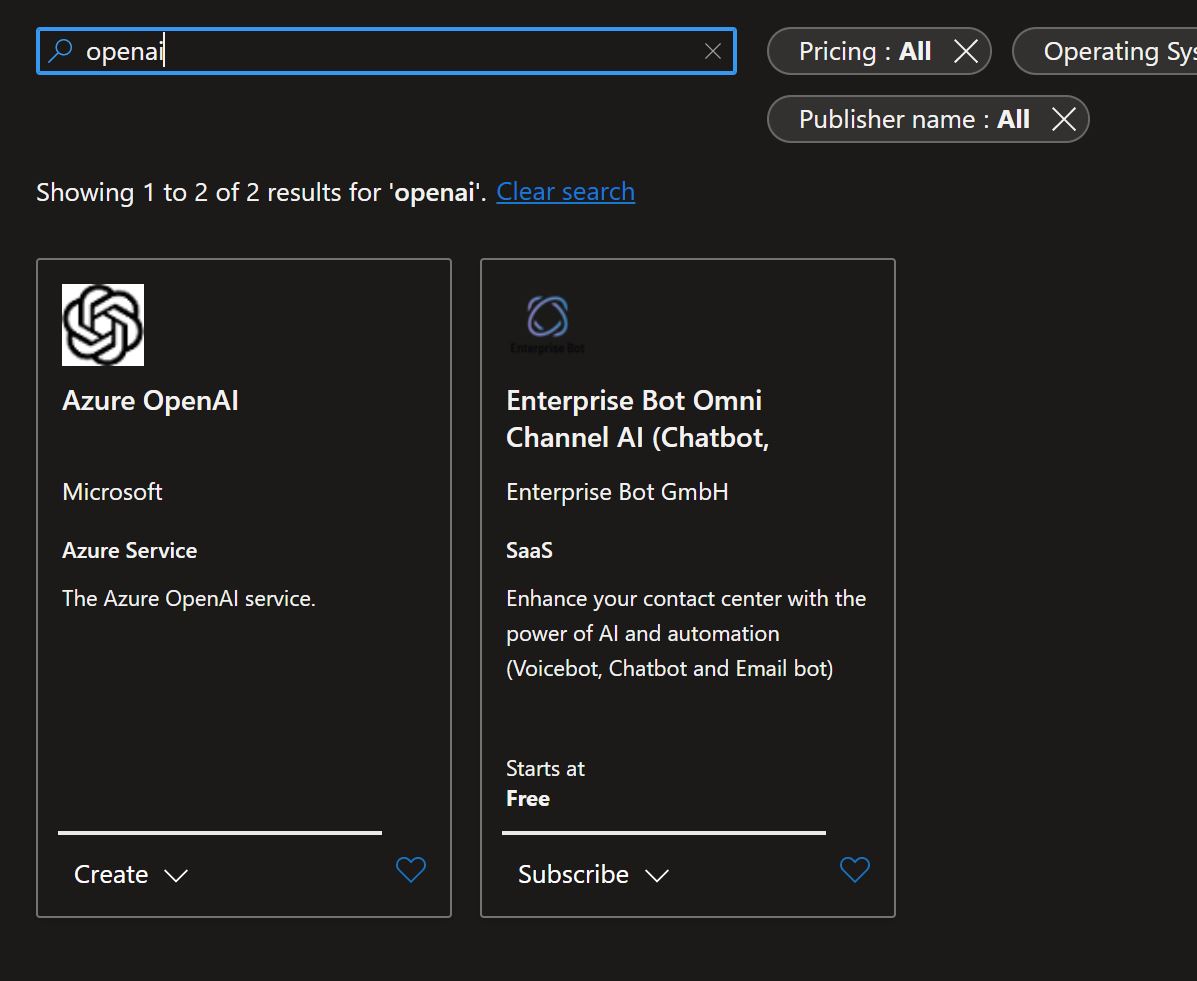1197x981 pixels.
Task: Favorite Azure OpenAI using the heart icon
Action: click(411, 870)
